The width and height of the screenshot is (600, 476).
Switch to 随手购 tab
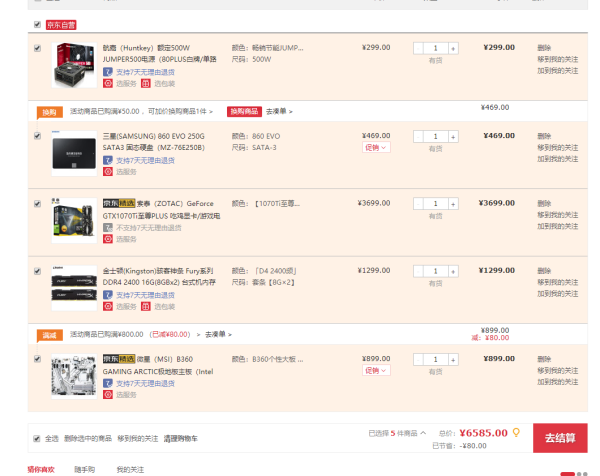85,469
